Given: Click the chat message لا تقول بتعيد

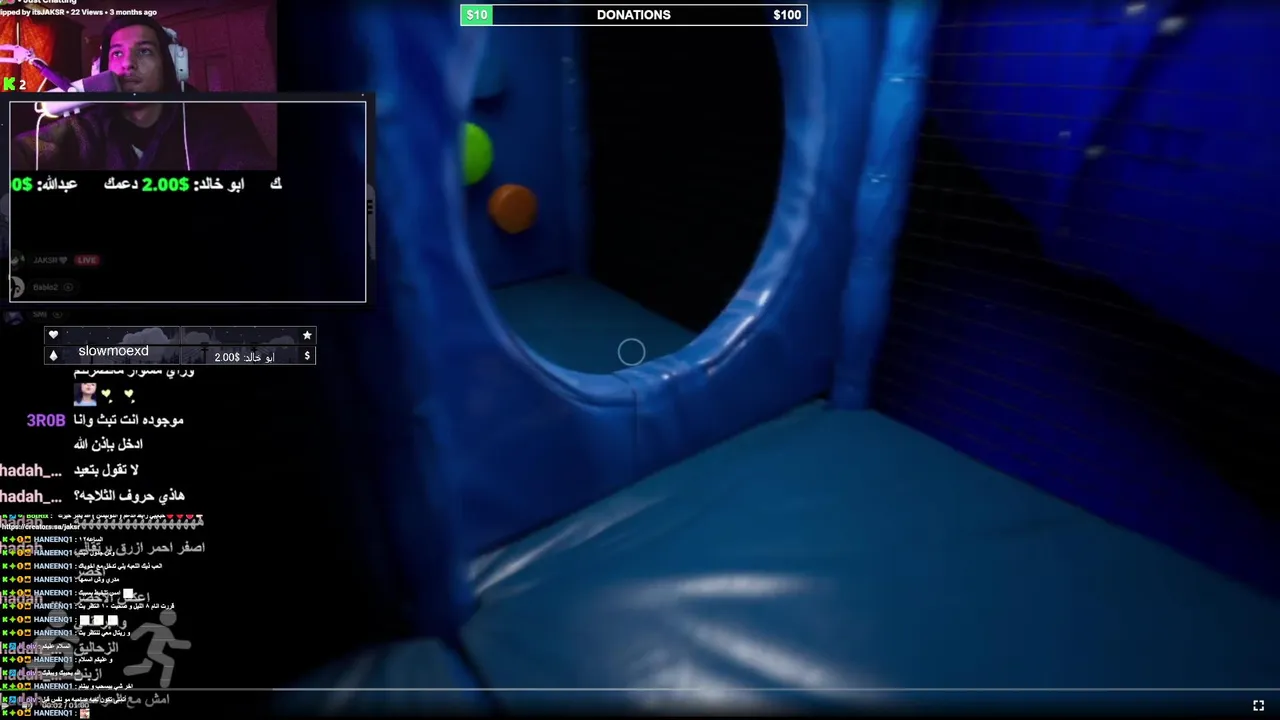Looking at the screenshot, I should [106, 470].
